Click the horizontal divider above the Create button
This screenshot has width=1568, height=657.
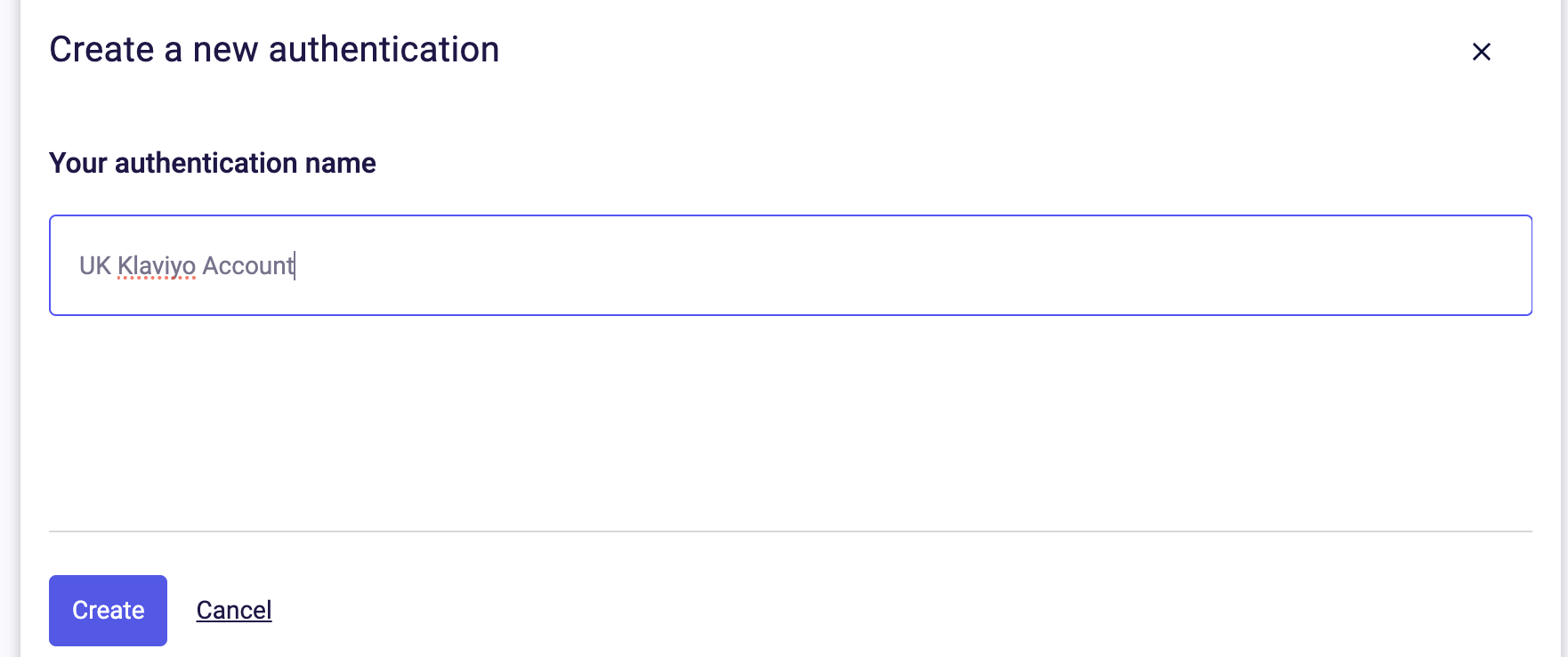pos(790,531)
